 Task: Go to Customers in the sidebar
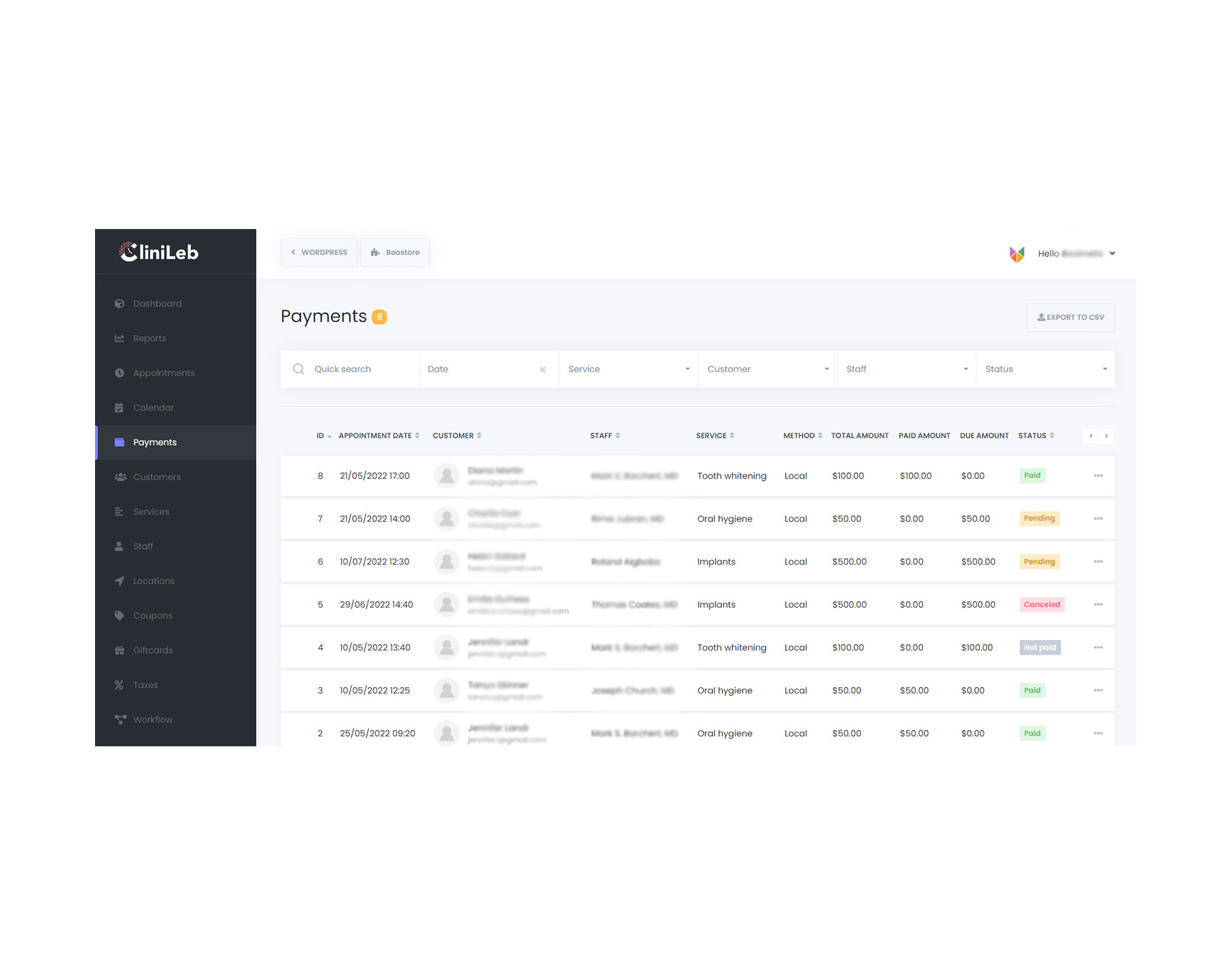pyautogui.click(x=157, y=477)
